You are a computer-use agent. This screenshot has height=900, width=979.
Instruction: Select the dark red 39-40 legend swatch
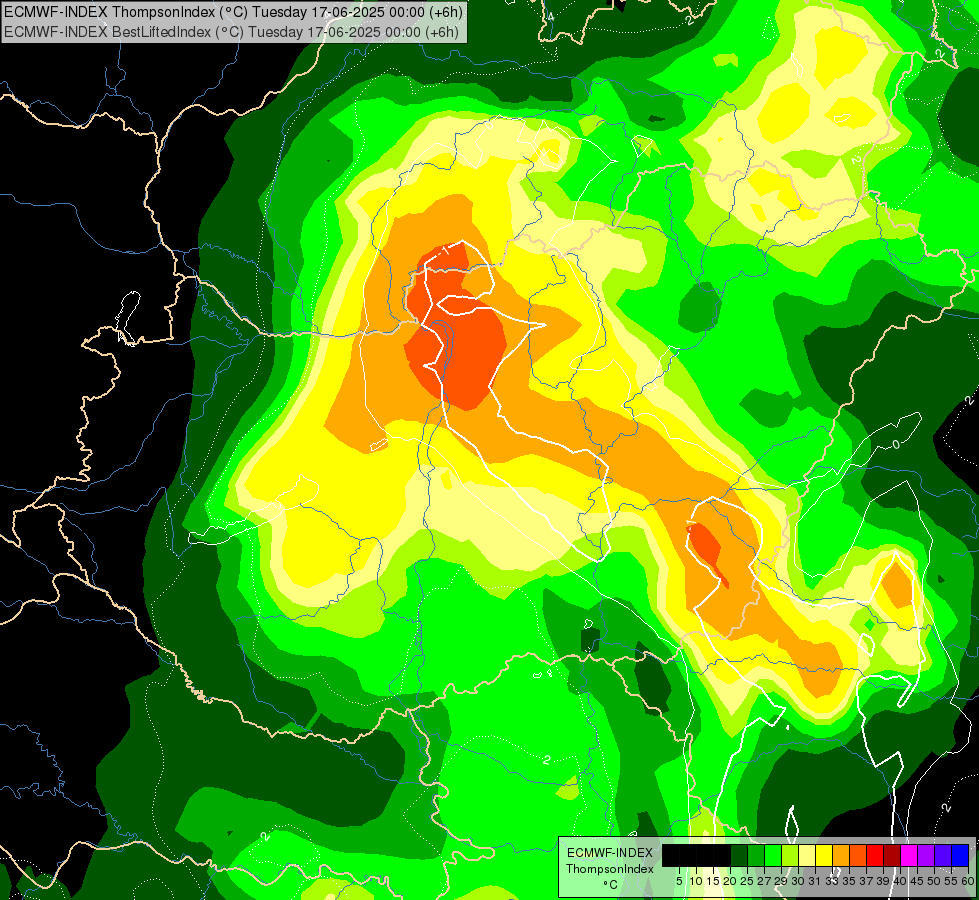coord(892,855)
